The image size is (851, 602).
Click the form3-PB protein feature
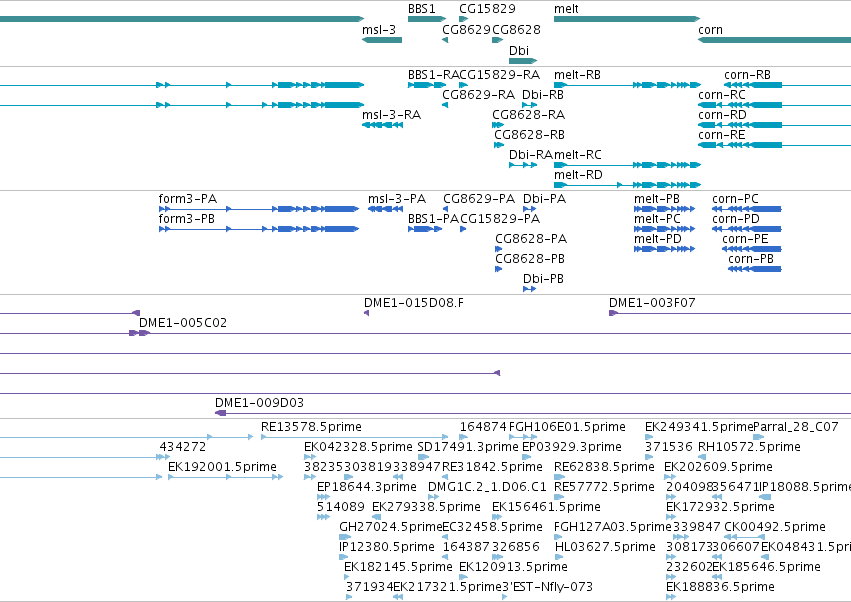tap(259, 229)
